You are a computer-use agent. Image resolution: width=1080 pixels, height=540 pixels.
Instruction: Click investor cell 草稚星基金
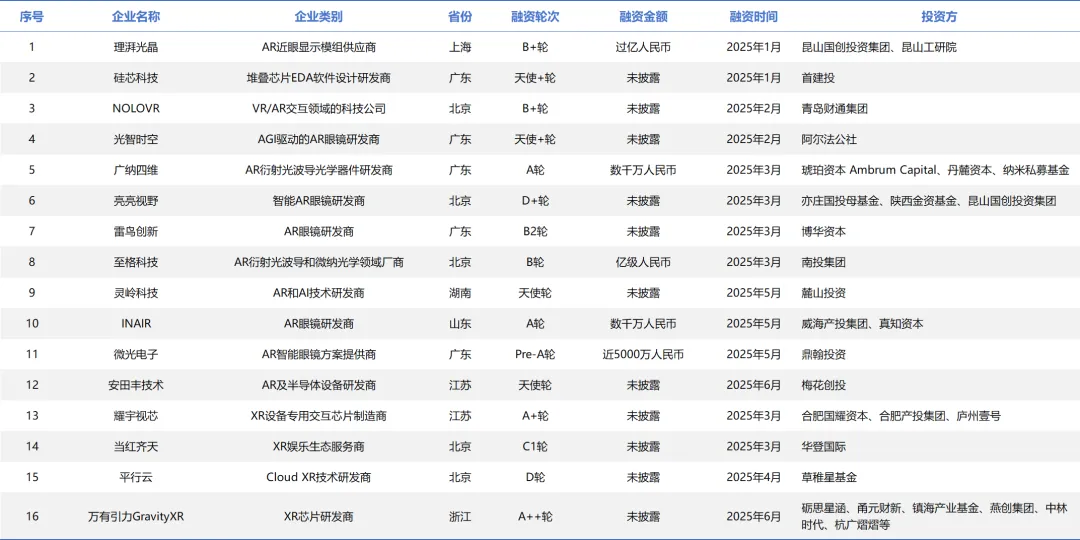(830, 477)
